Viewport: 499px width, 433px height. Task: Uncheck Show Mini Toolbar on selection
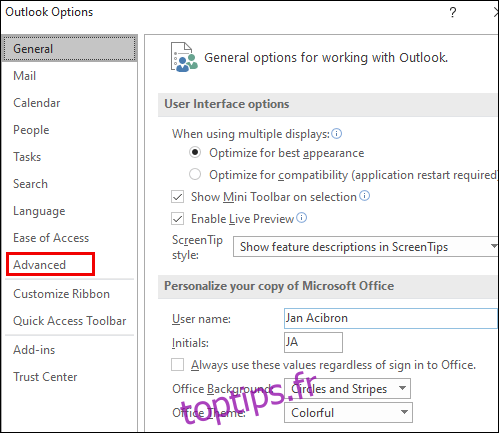(177, 197)
